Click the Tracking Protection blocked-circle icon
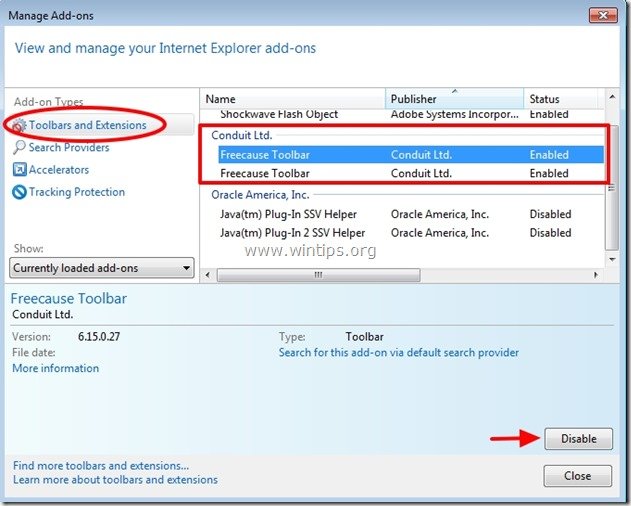The width and height of the screenshot is (631, 506). click(19, 192)
